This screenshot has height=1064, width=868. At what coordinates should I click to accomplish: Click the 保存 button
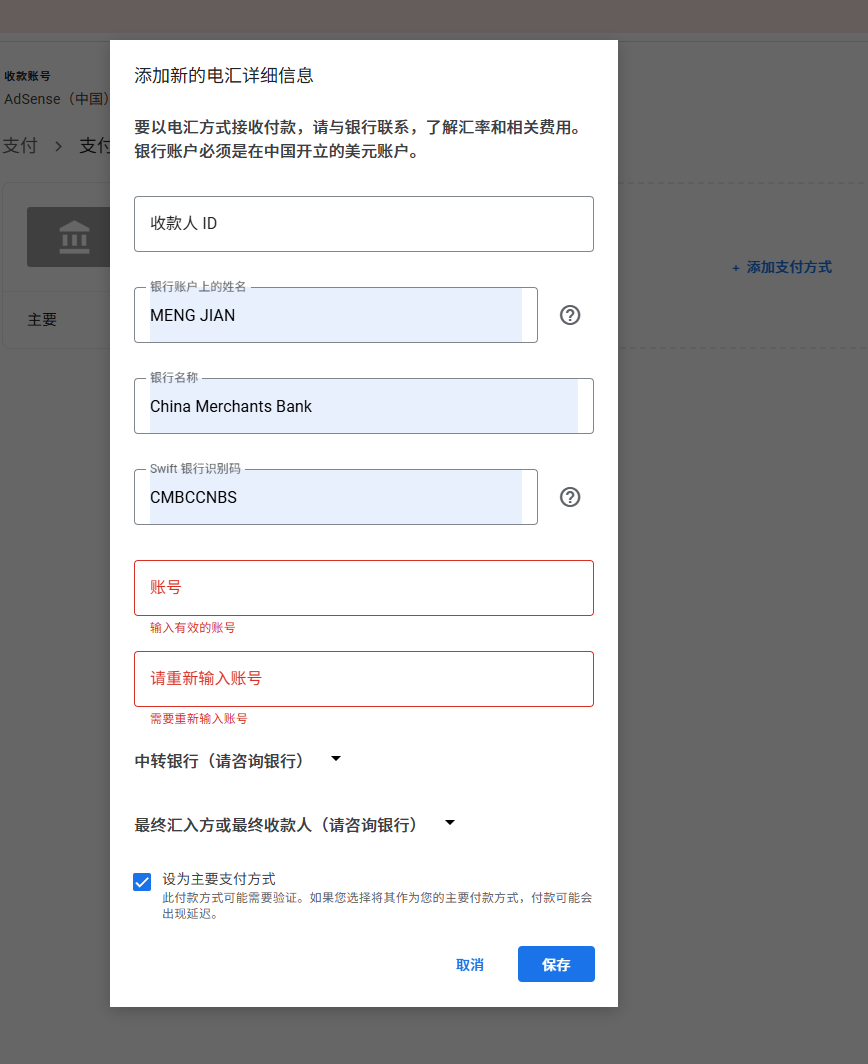pos(556,964)
